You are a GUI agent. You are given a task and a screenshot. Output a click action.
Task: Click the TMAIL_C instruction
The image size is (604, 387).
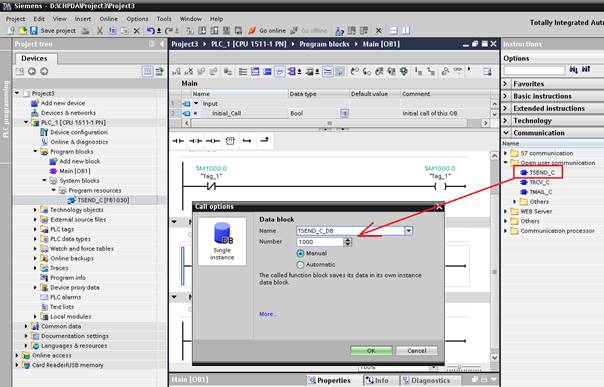(536, 192)
